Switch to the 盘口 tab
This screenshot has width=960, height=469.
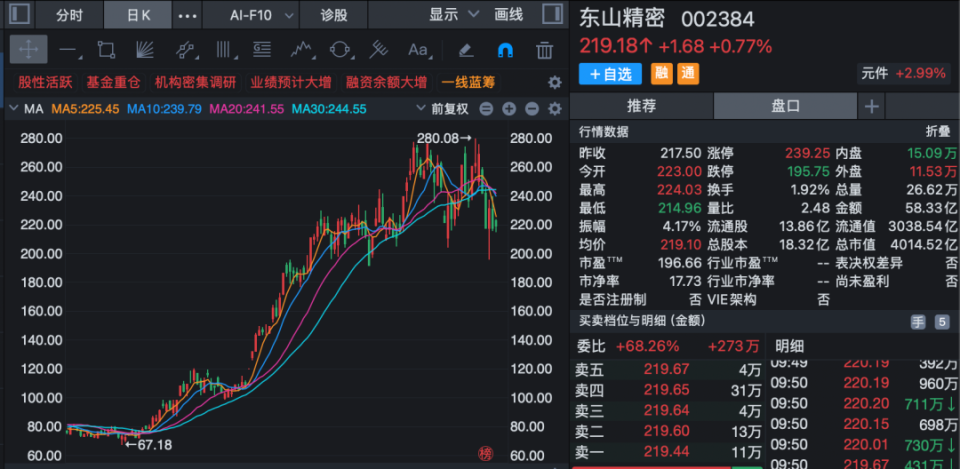click(x=785, y=107)
